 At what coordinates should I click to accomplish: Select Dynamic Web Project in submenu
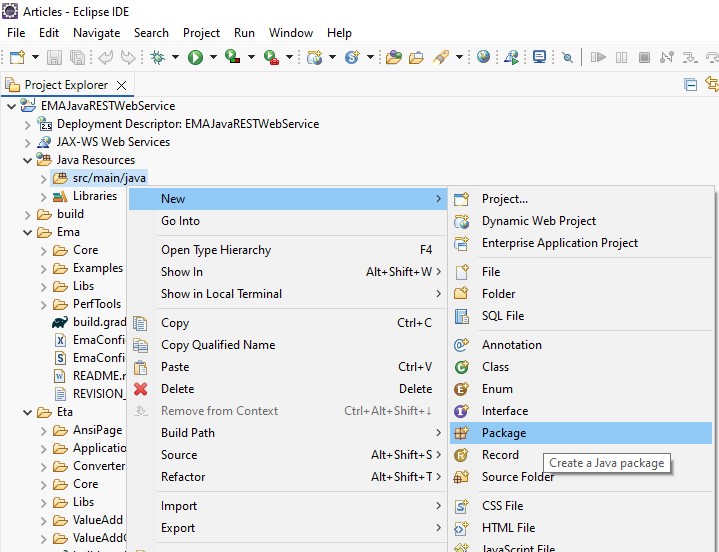pyautogui.click(x=581, y=221)
